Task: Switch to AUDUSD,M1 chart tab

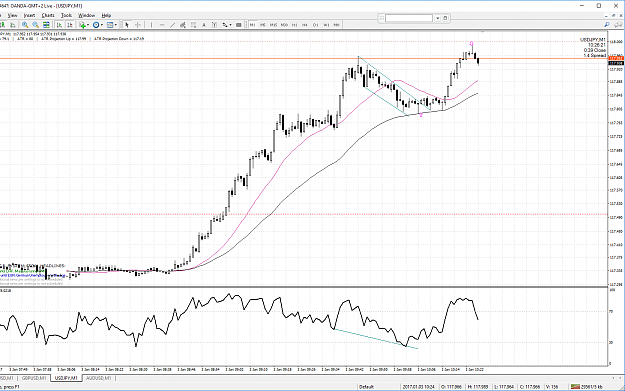Action: click(98, 378)
